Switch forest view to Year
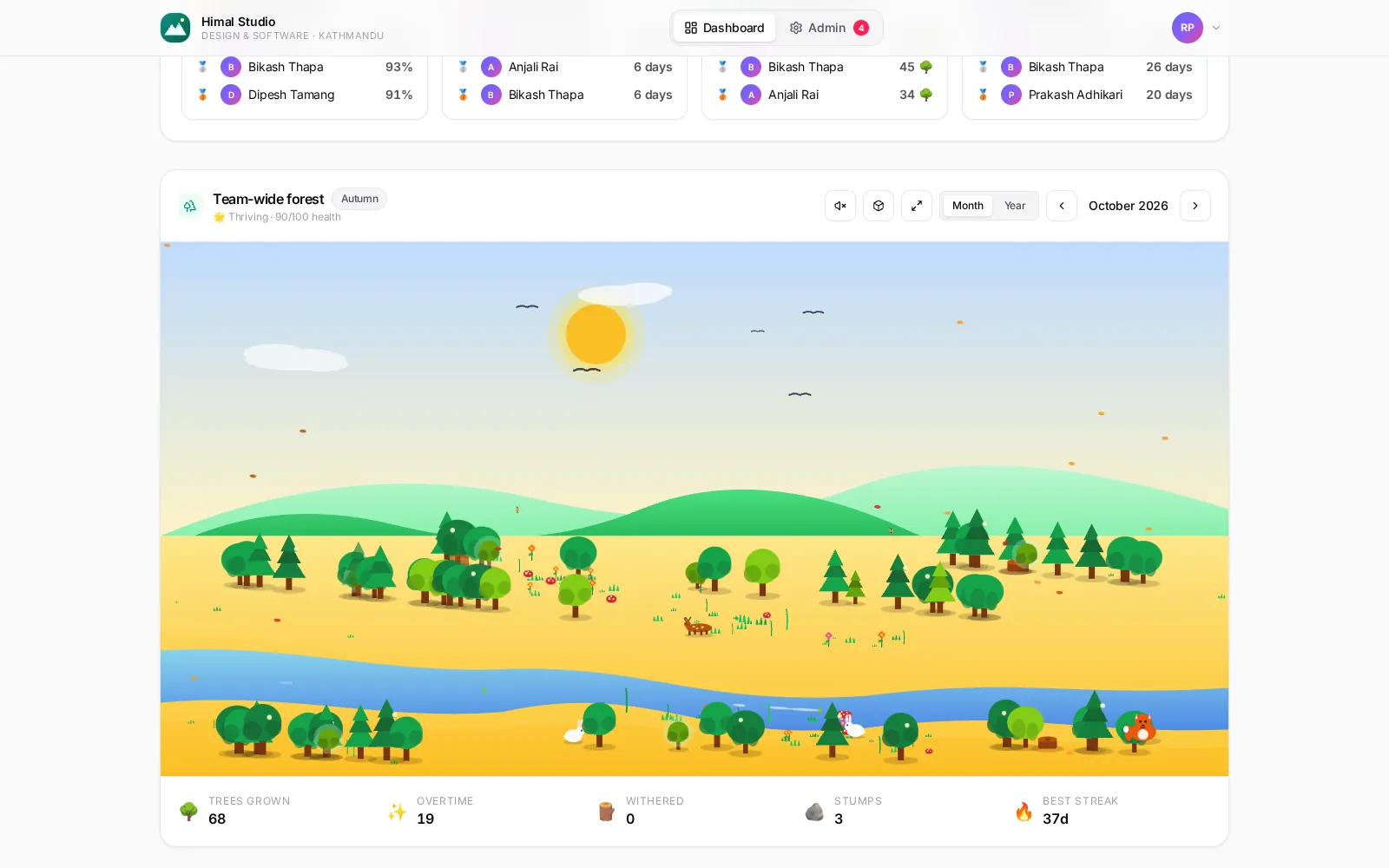This screenshot has width=1389, height=868. [x=1015, y=206]
